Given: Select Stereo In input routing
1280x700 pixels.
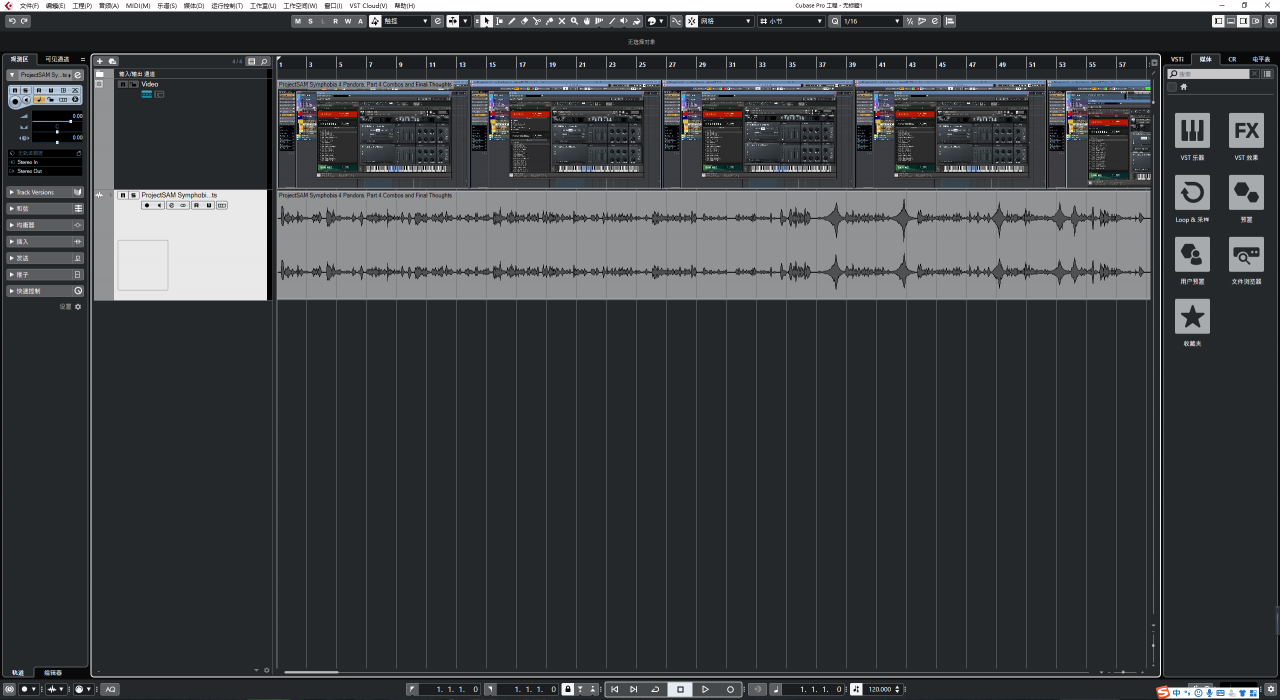Looking at the screenshot, I should [45, 162].
